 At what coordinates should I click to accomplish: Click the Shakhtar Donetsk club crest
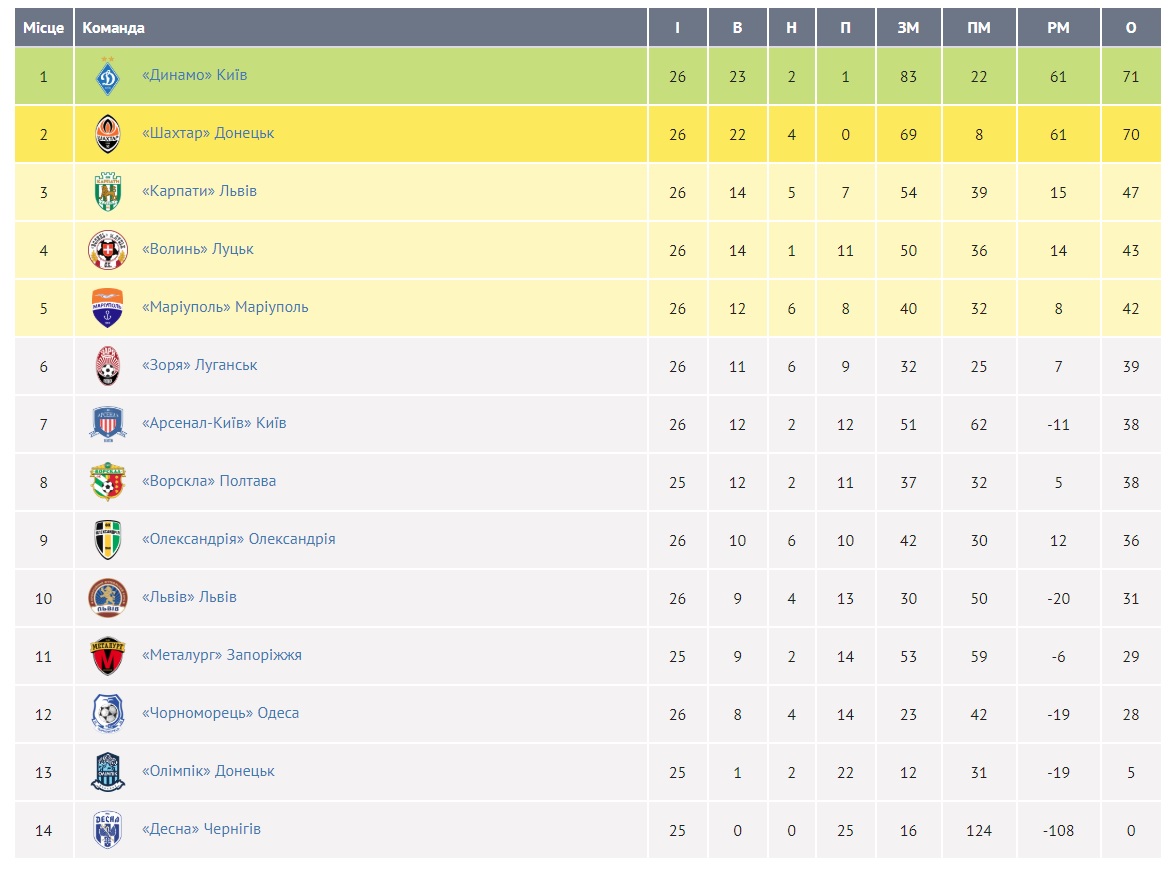(x=108, y=134)
